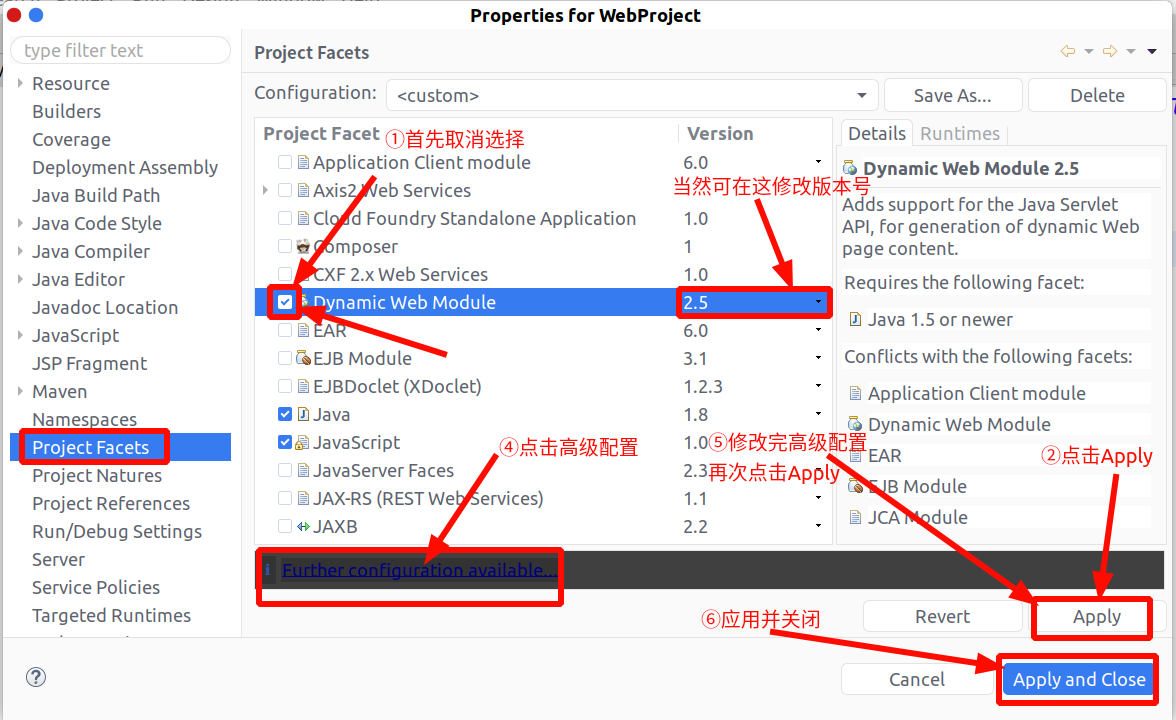Click the EJB Module facet icon
Screen dimensions: 1176x720
tap(303, 358)
